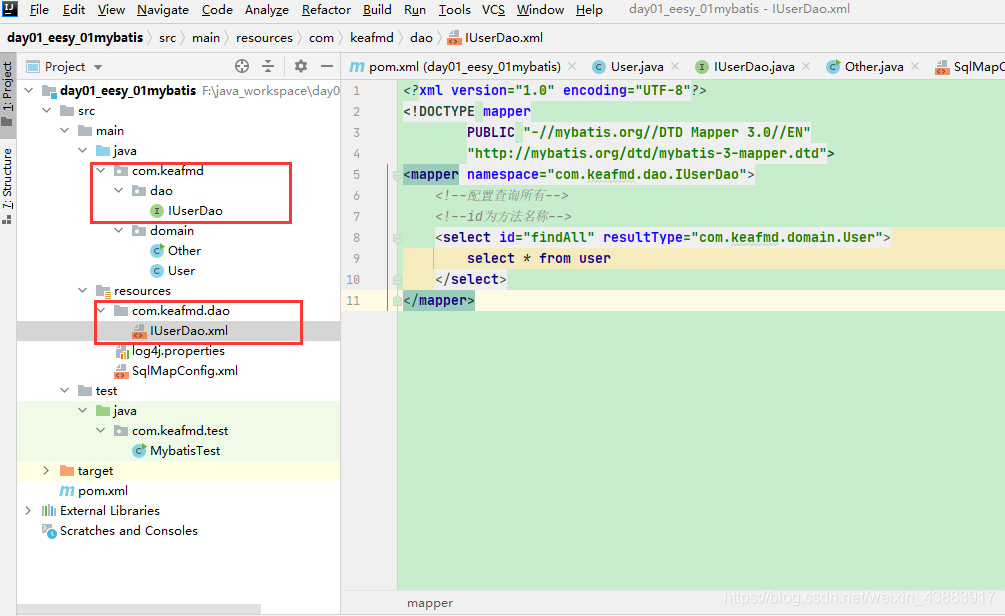Open the Navigate menu
This screenshot has width=1005, height=616.
coord(163,10)
